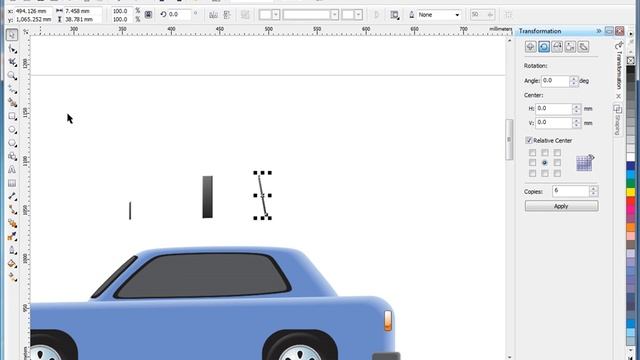Screen dimensions: 640x360
Task: Select the Zoom tool in the toolbox
Action: (x=12, y=76)
